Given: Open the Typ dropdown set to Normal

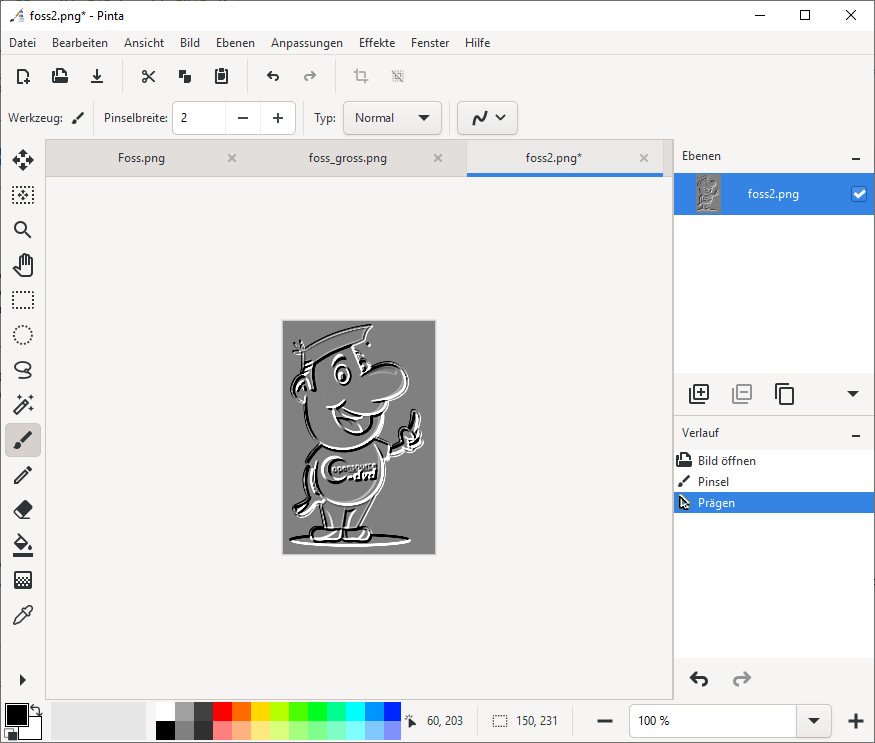Looking at the screenshot, I should pyautogui.click(x=392, y=118).
